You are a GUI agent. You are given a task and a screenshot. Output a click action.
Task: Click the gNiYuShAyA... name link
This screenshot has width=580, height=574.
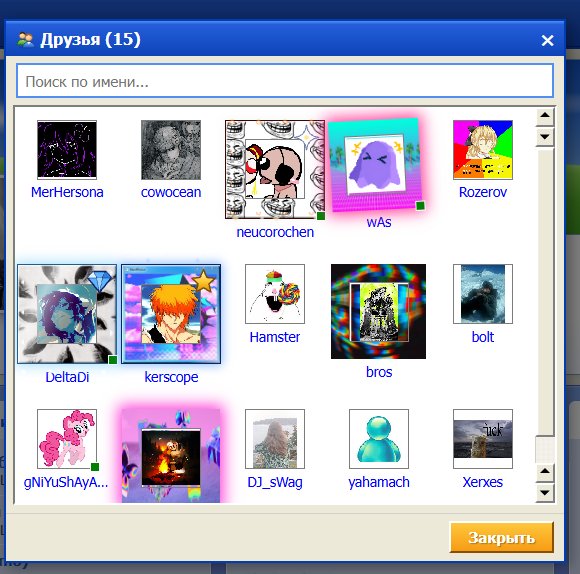66,482
